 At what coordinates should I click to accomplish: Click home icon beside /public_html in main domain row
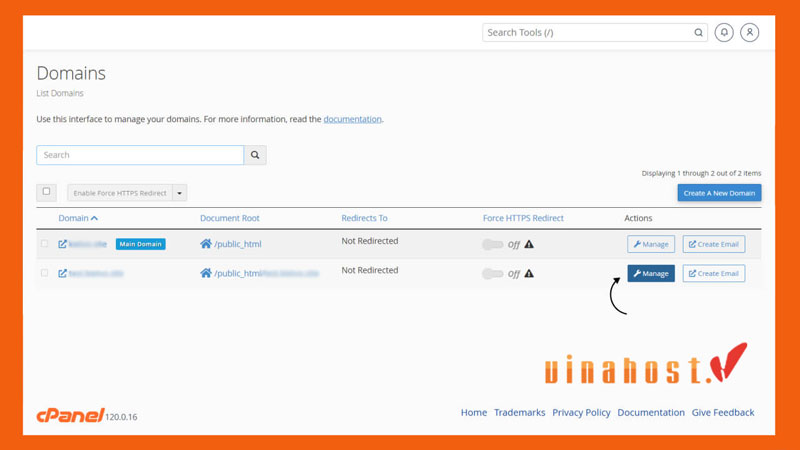[x=206, y=244]
